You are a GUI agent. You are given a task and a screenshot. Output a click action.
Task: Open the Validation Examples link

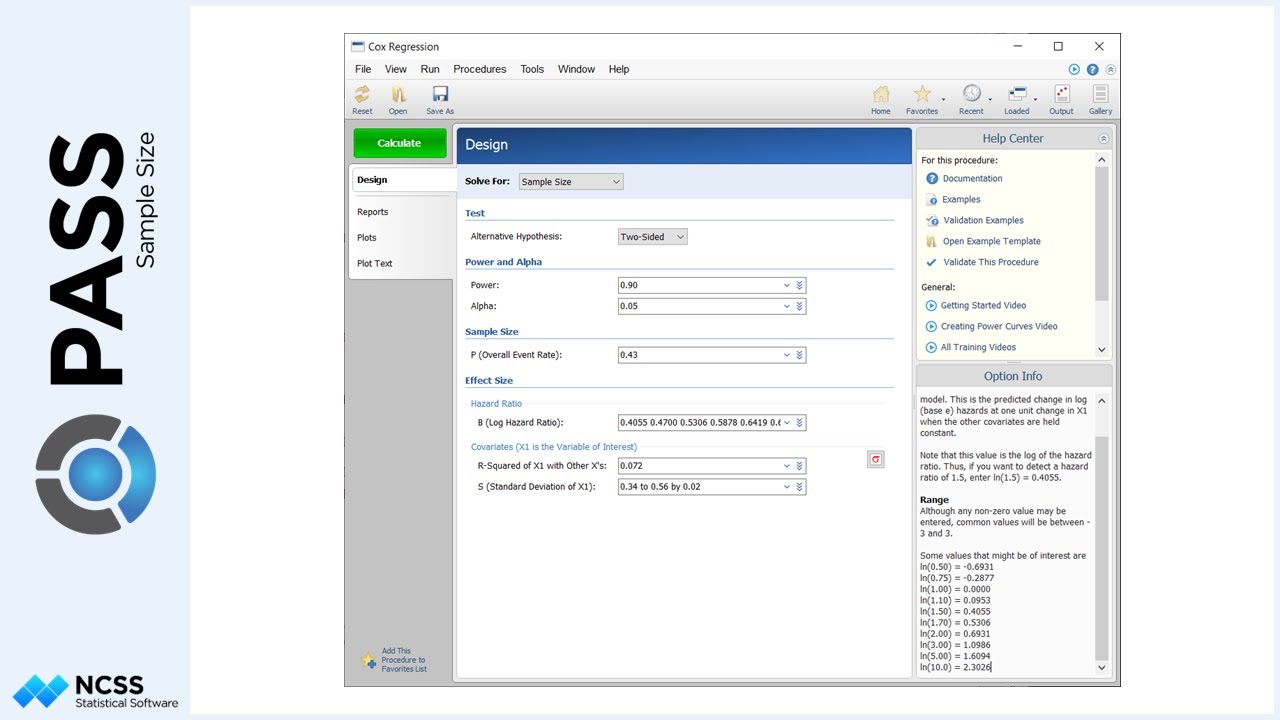coord(983,221)
